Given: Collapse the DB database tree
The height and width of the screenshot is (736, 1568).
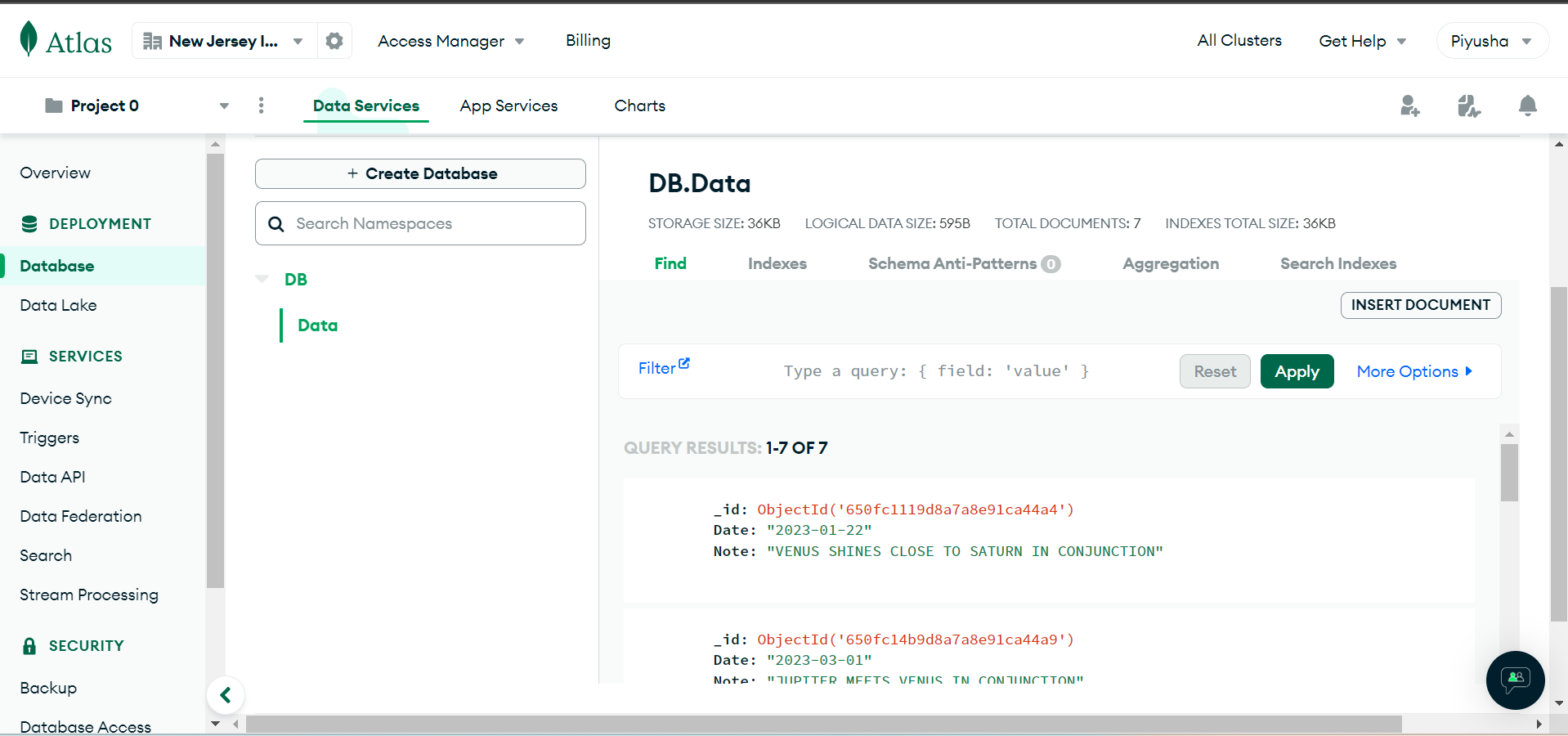Looking at the screenshot, I should [262, 280].
